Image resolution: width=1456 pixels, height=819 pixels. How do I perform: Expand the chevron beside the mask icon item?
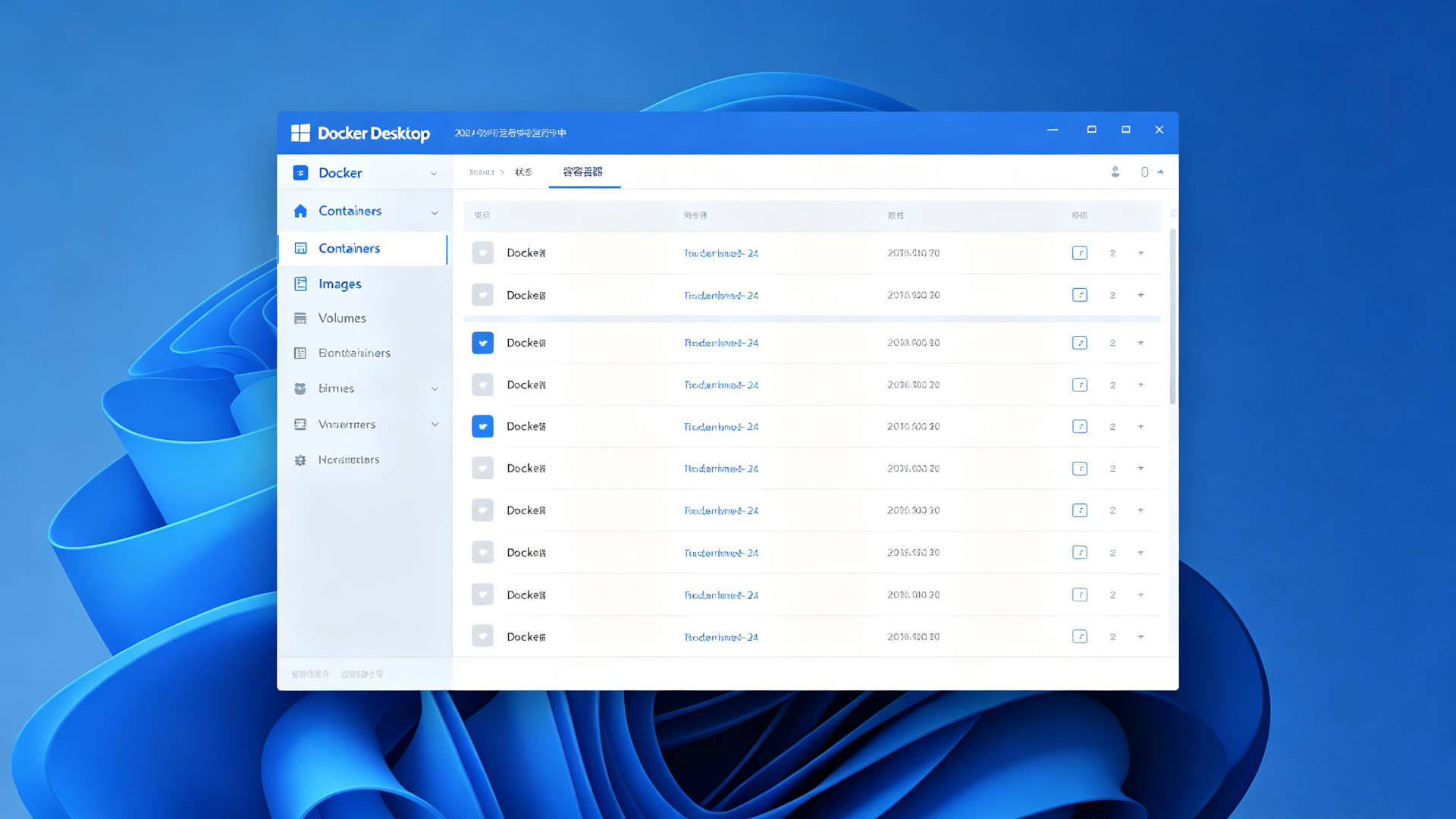coord(435,389)
